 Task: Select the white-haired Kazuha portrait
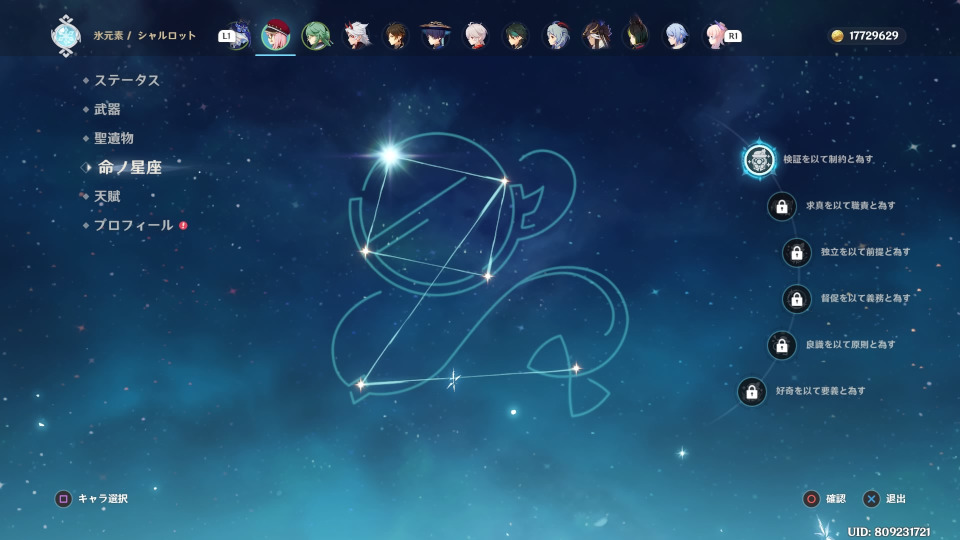(x=476, y=36)
